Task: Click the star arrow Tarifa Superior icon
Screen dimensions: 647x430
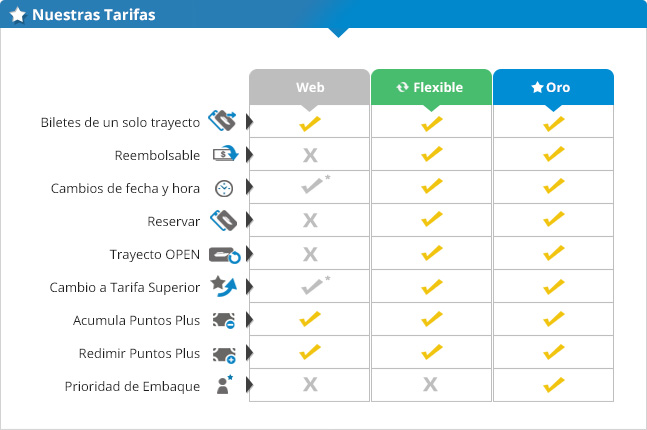Action: tap(224, 286)
